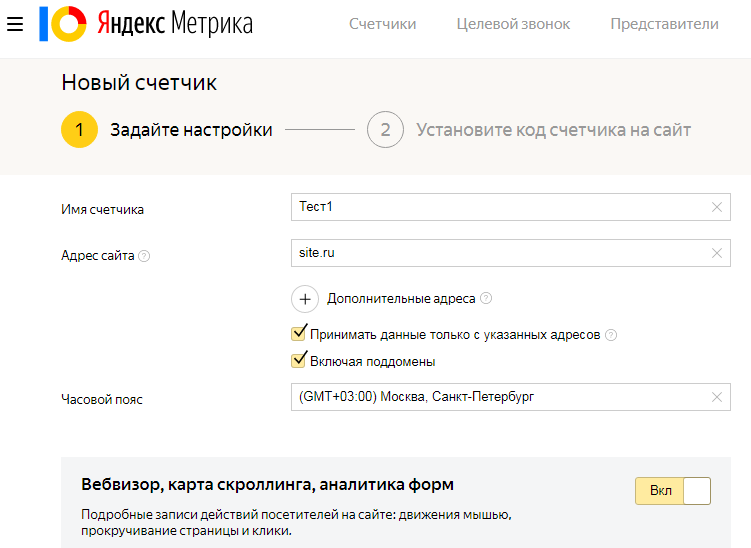Open the Счетчики tab

tap(382, 24)
